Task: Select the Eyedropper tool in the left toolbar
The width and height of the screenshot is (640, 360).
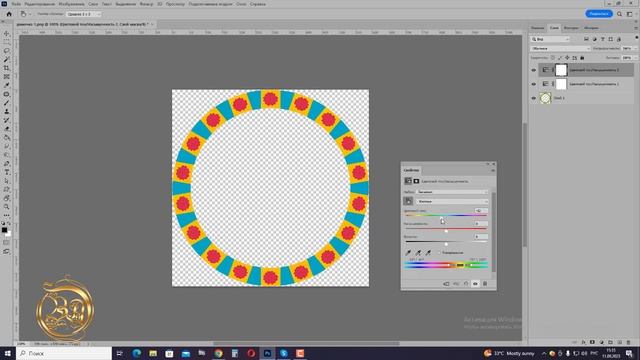Action: point(7,85)
